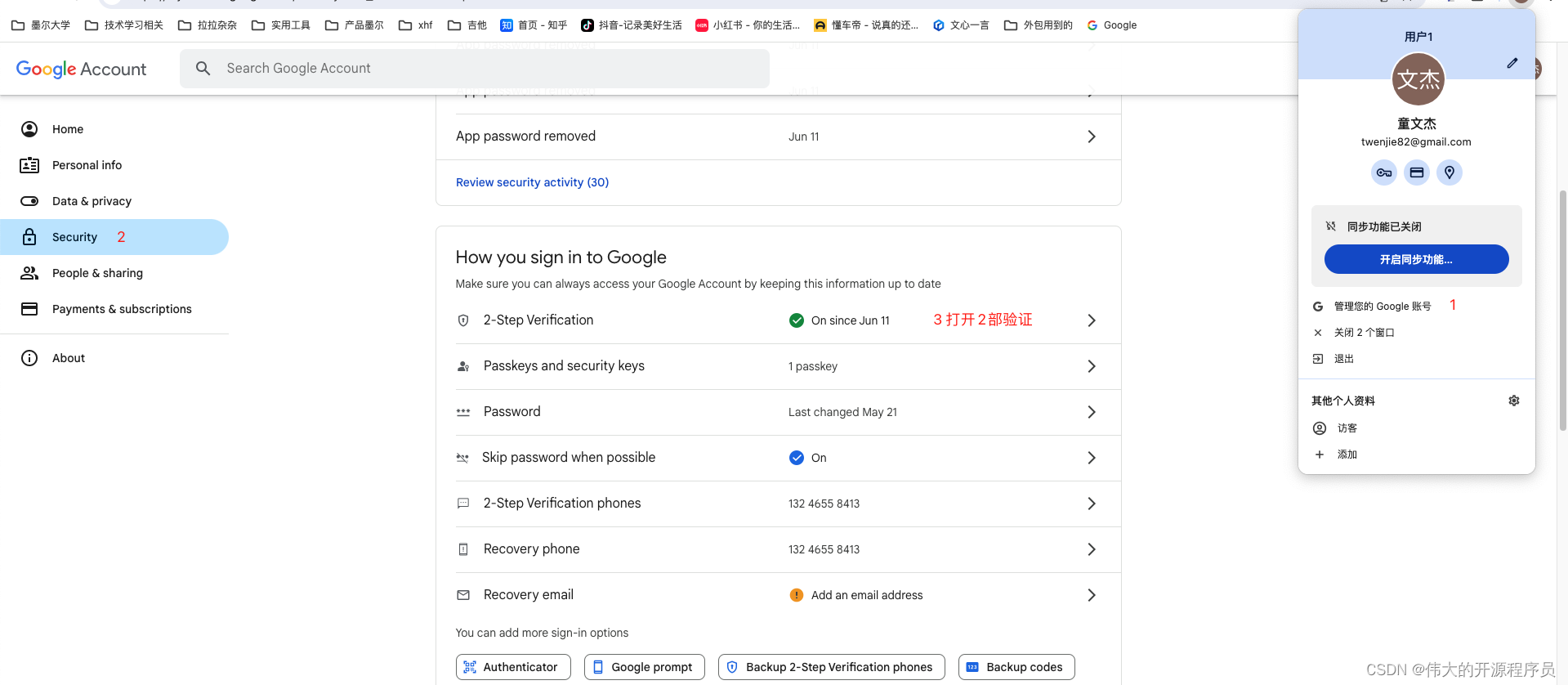Open 技术学习相关 bookmark folder
This screenshot has height=685, width=1568.
[x=124, y=25]
